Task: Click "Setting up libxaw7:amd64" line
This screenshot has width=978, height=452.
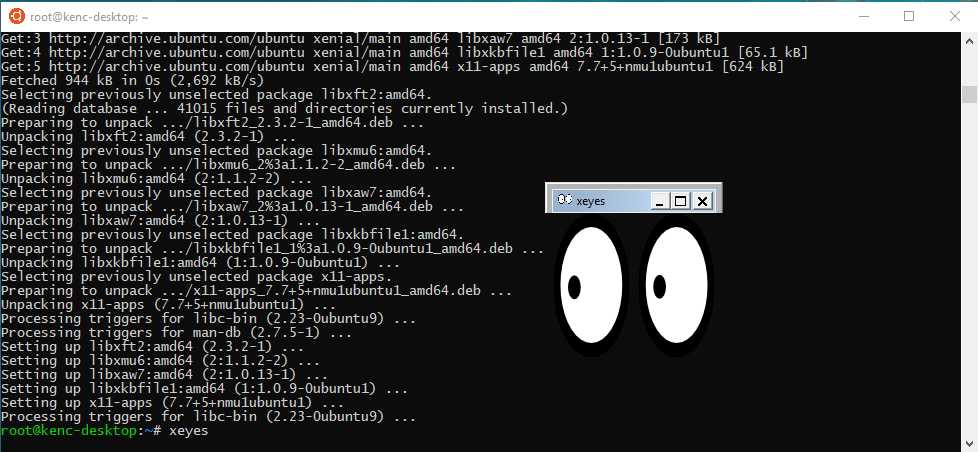Action: click(164, 375)
